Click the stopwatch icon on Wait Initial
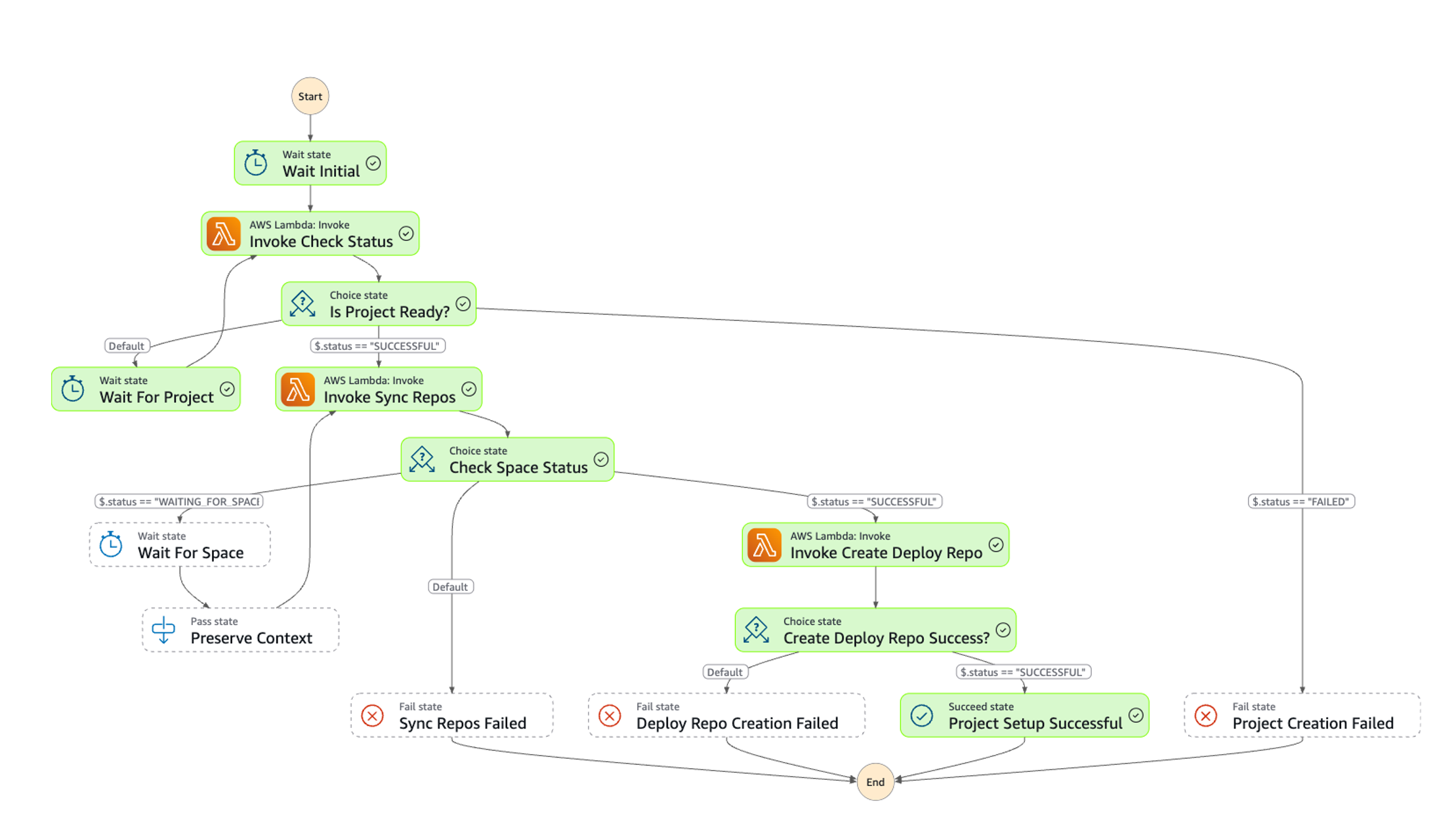 tap(256, 163)
